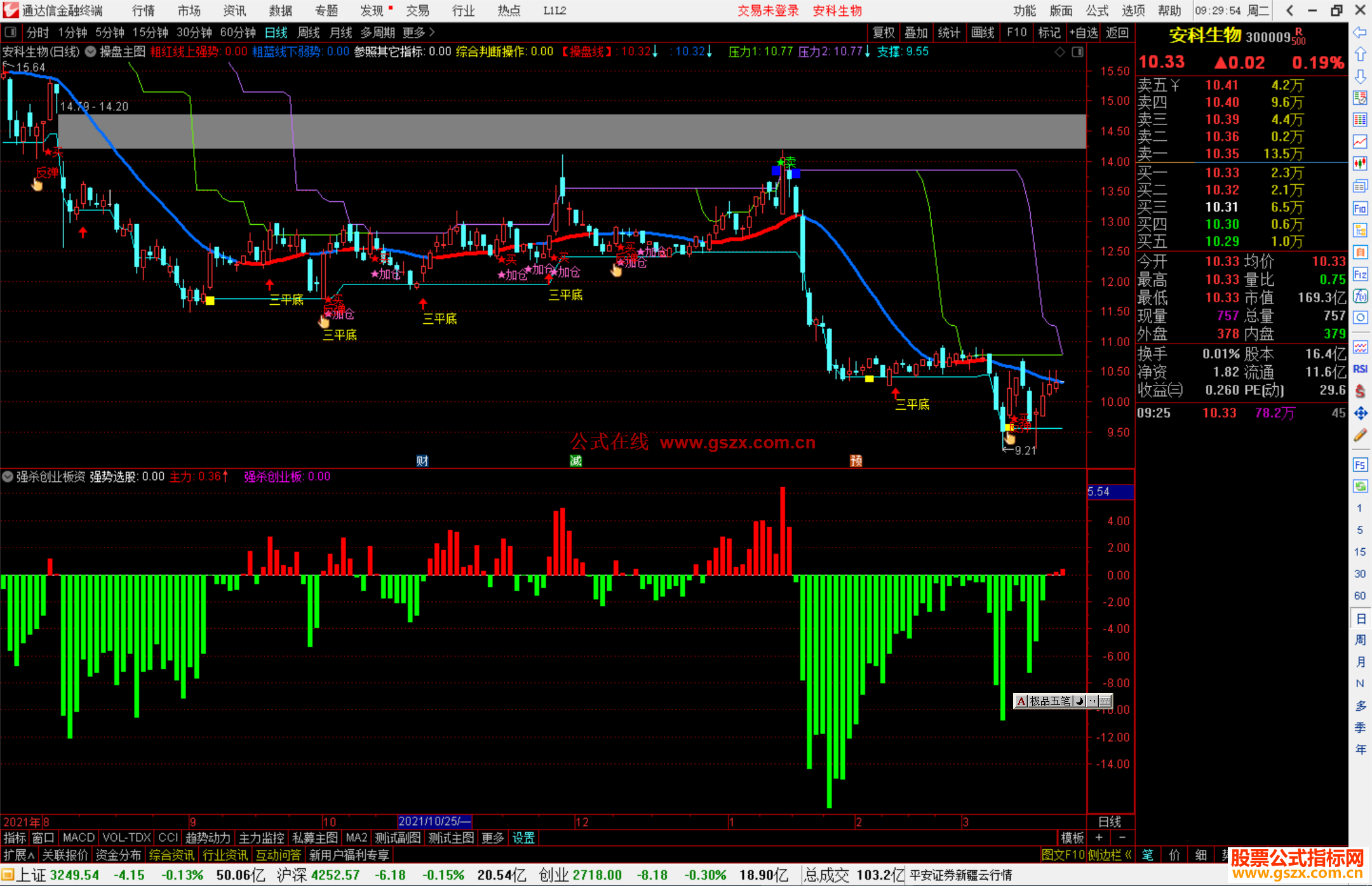The width and height of the screenshot is (1372, 886).
Task: Click the checklist report icon in sidebar
Action: [1360, 98]
